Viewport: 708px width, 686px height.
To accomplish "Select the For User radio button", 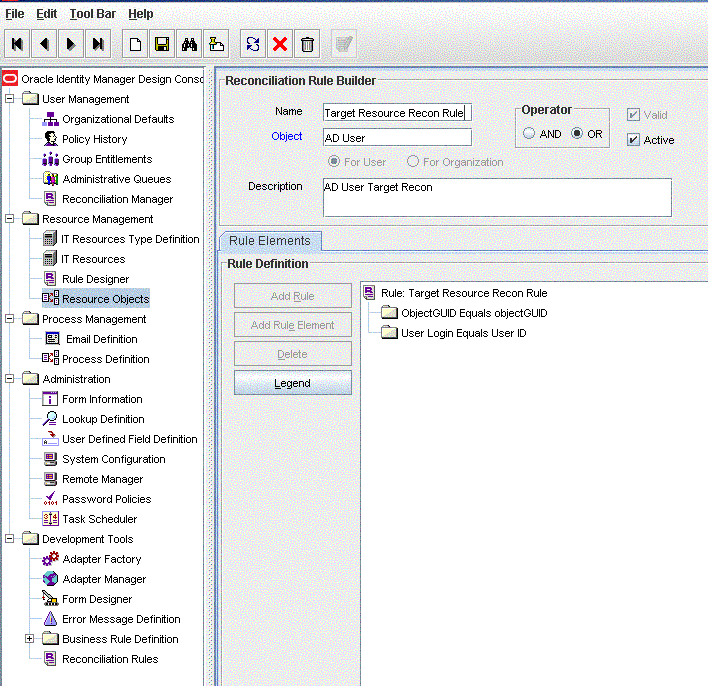I will click(334, 161).
